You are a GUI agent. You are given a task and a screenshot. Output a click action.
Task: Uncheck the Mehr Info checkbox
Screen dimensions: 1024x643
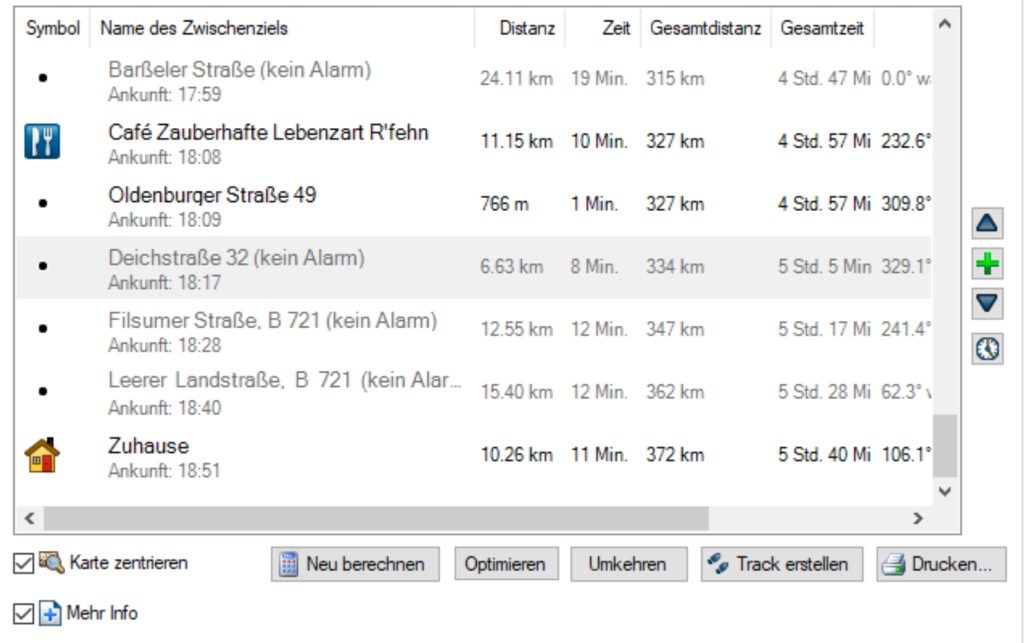tap(23, 613)
